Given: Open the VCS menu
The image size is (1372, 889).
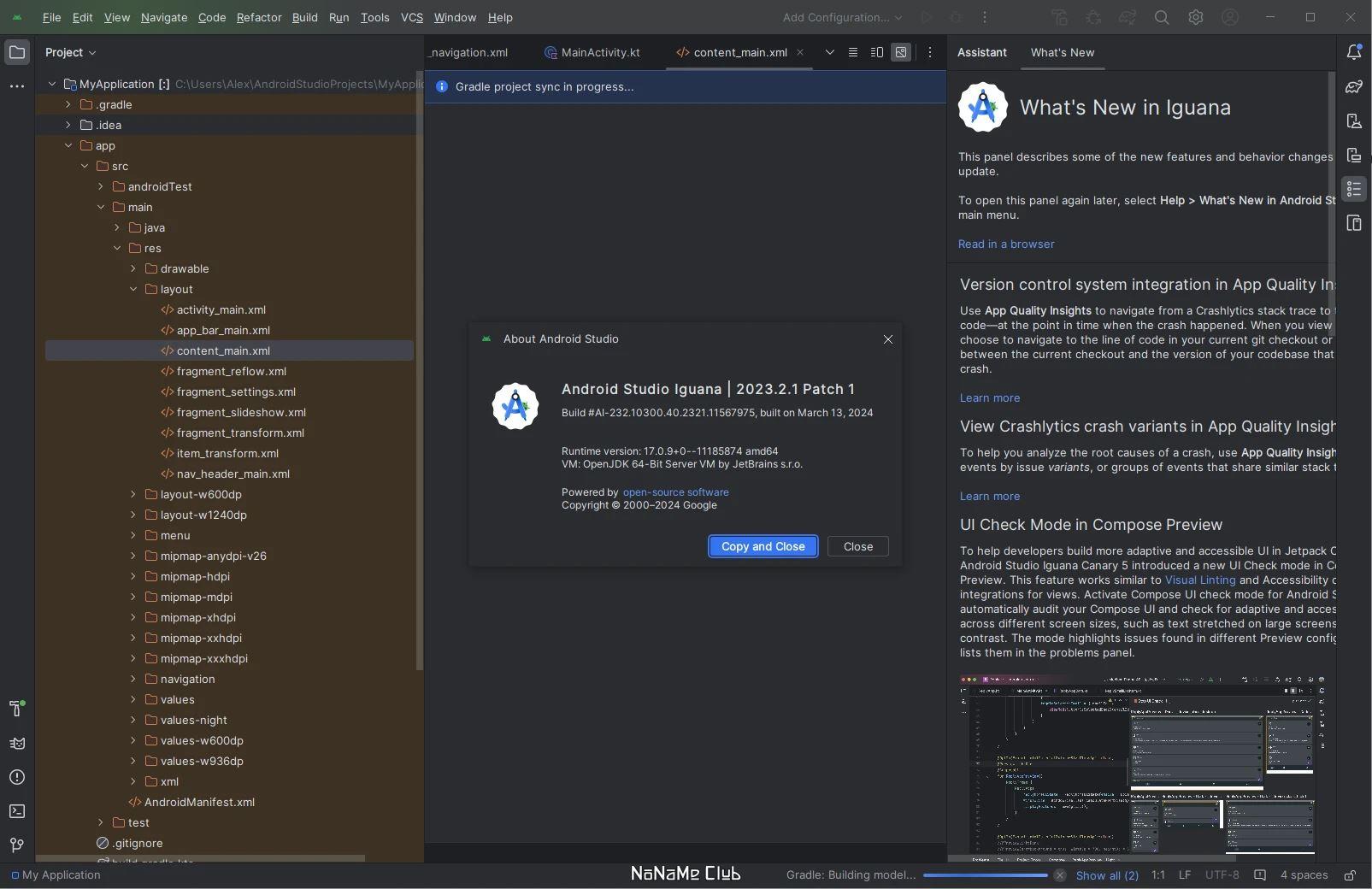Looking at the screenshot, I should coord(412,17).
